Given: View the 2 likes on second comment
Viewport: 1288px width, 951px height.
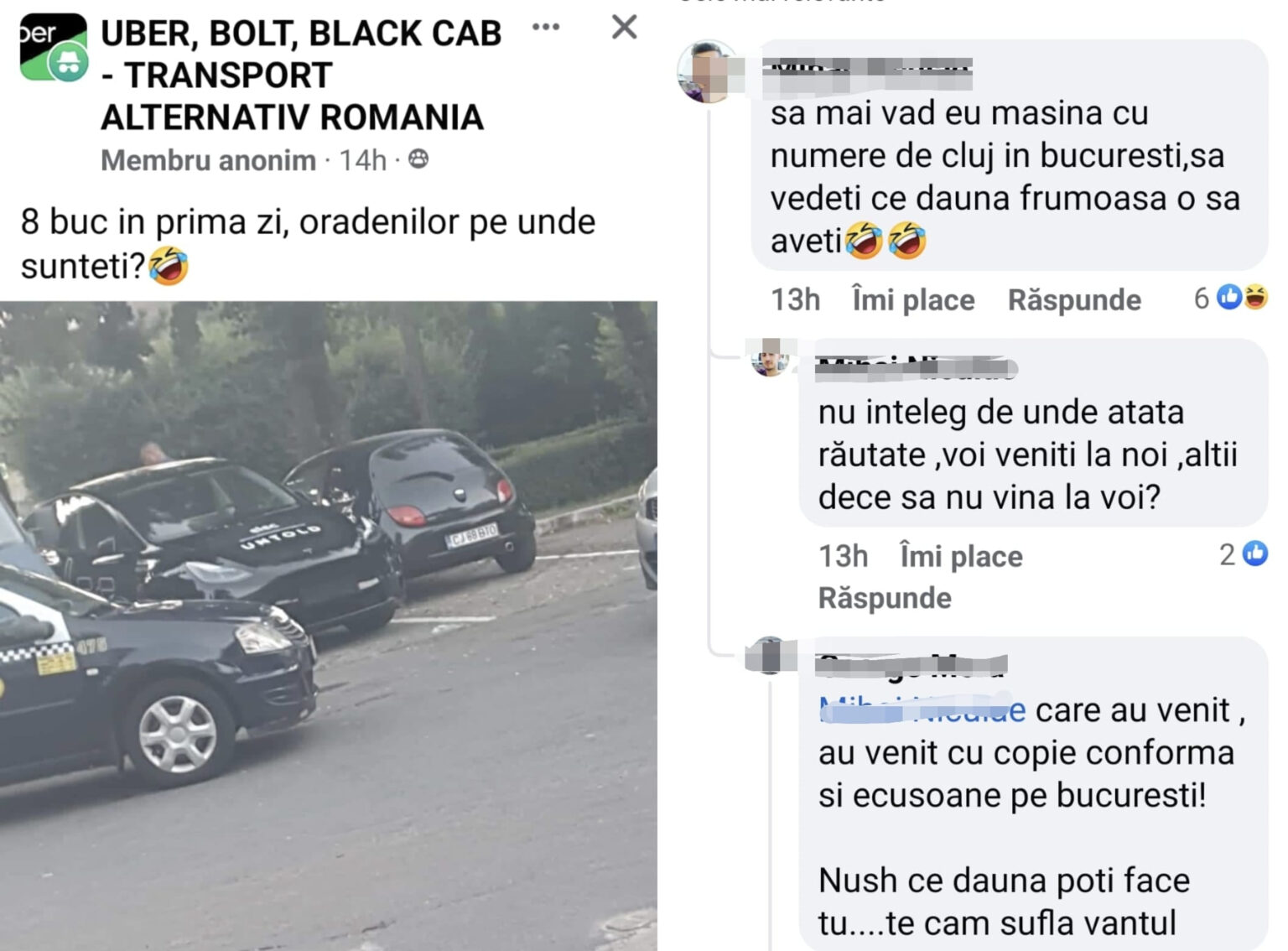Looking at the screenshot, I should click(1244, 553).
